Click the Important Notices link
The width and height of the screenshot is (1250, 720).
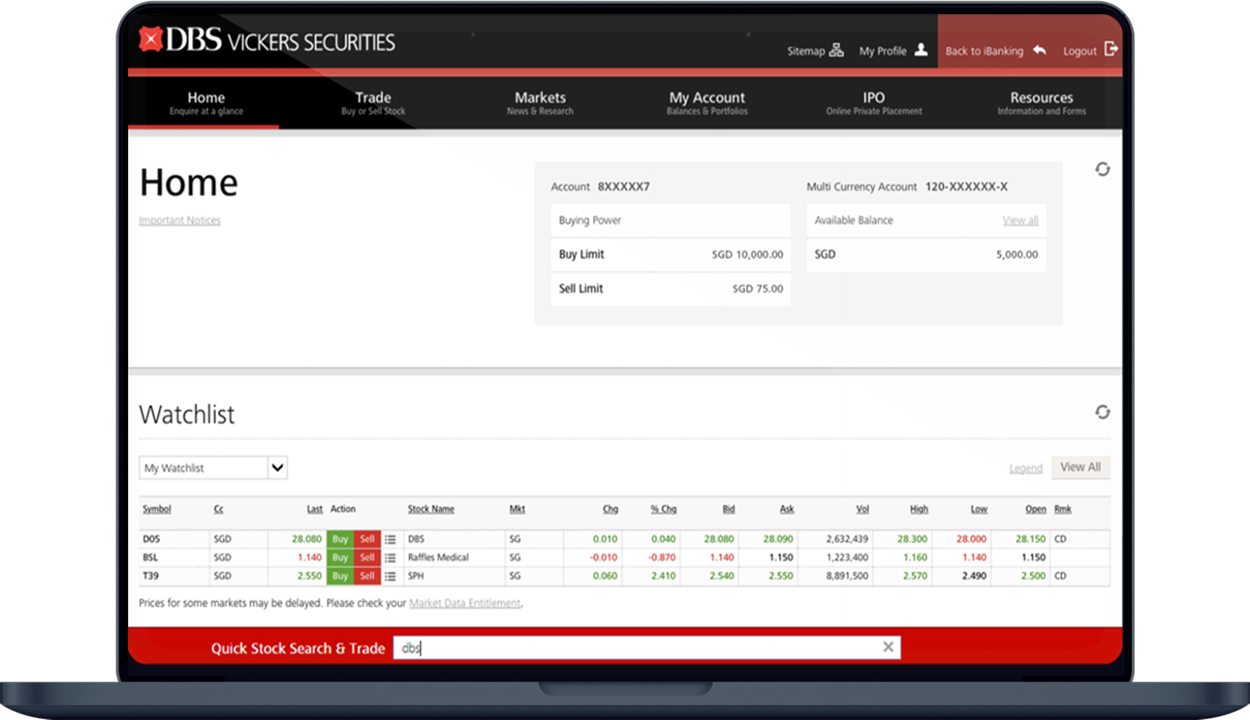coord(180,220)
